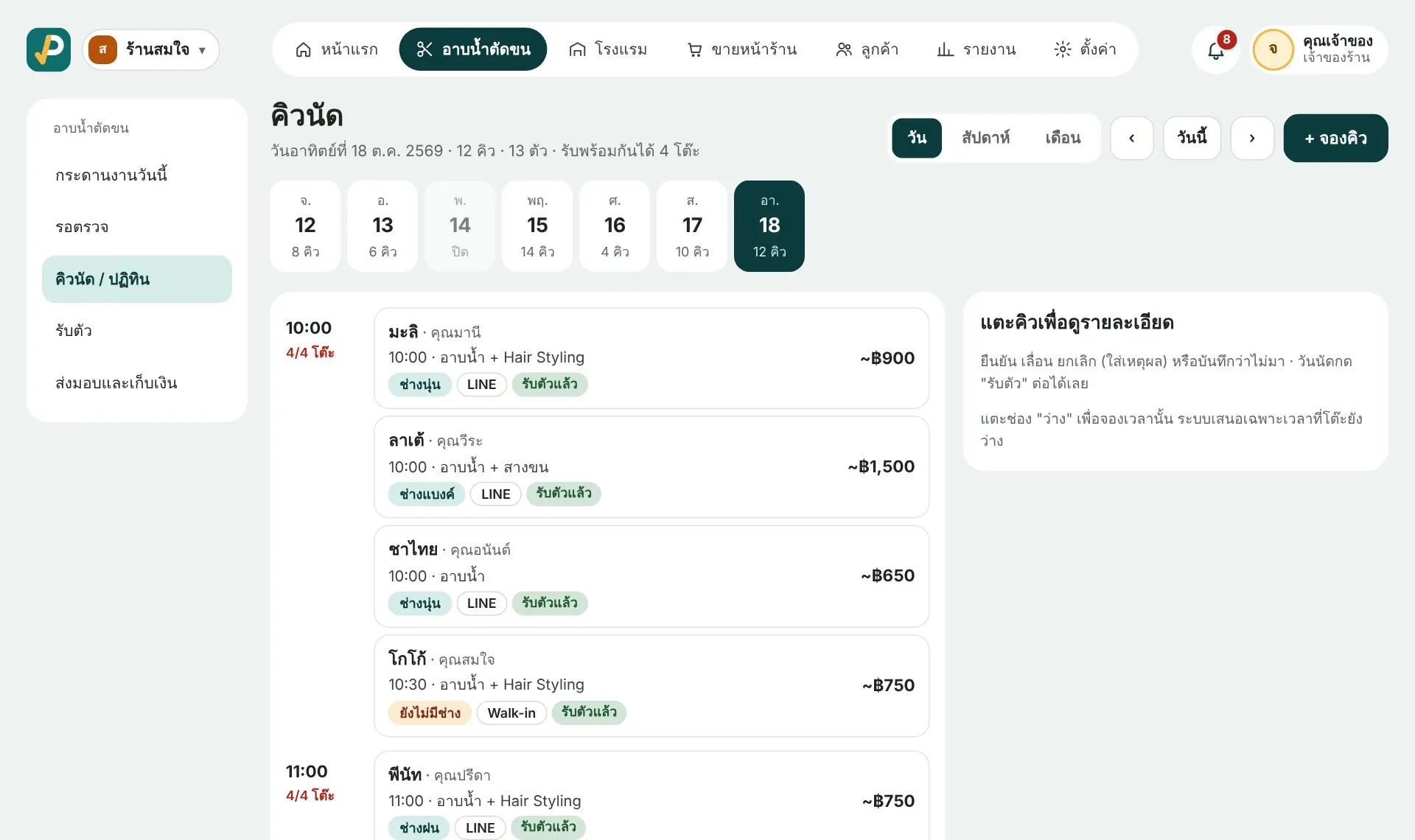The width and height of the screenshot is (1415, 840).
Task: Go to next day with right chevron
Action: (1252, 138)
